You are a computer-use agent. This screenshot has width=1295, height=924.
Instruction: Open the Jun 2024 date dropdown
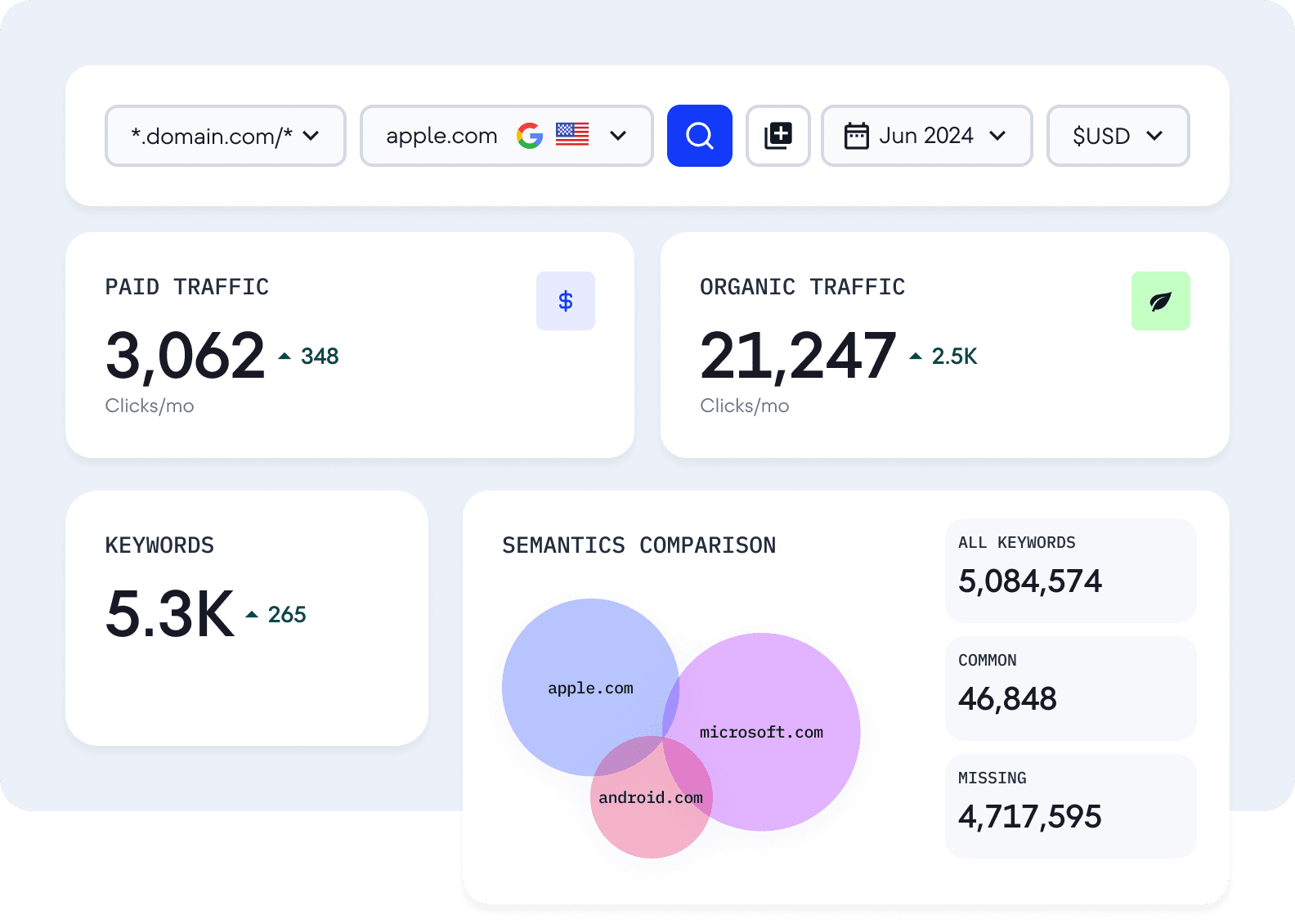927,136
